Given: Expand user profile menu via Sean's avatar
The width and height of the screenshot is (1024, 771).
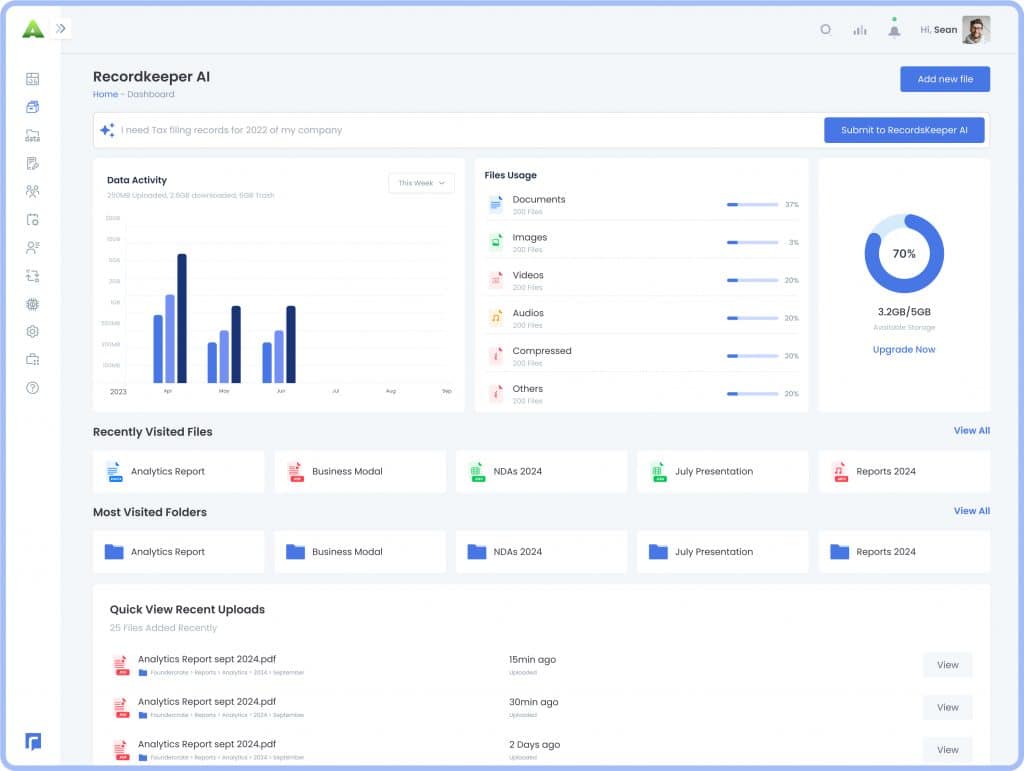Looking at the screenshot, I should (974, 29).
